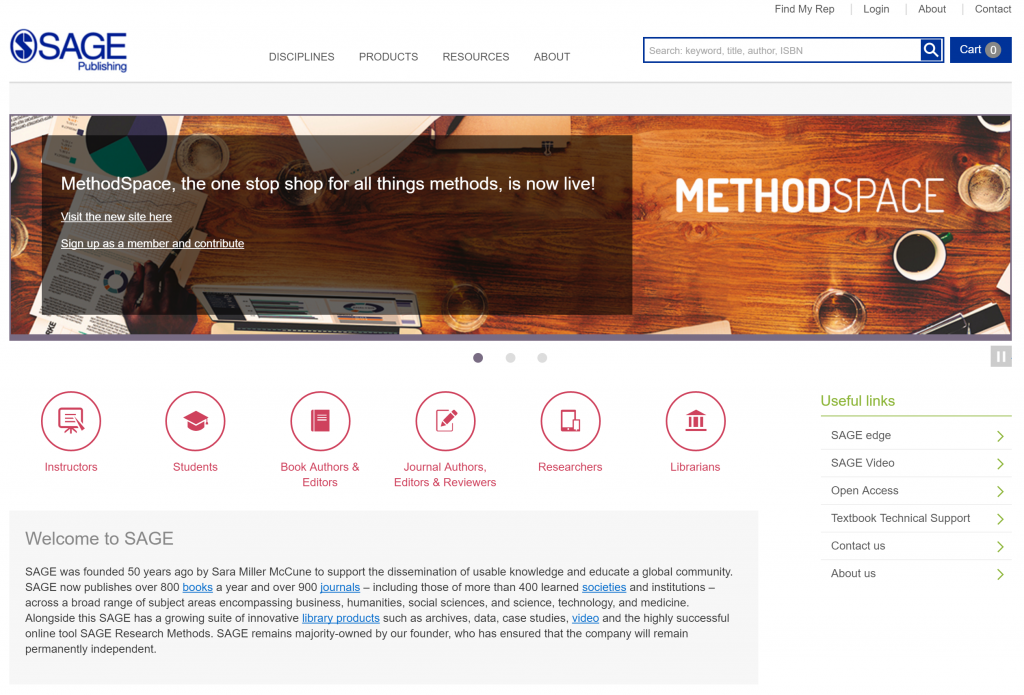Open the PRODUCTS menu
1024x695 pixels.
(389, 57)
